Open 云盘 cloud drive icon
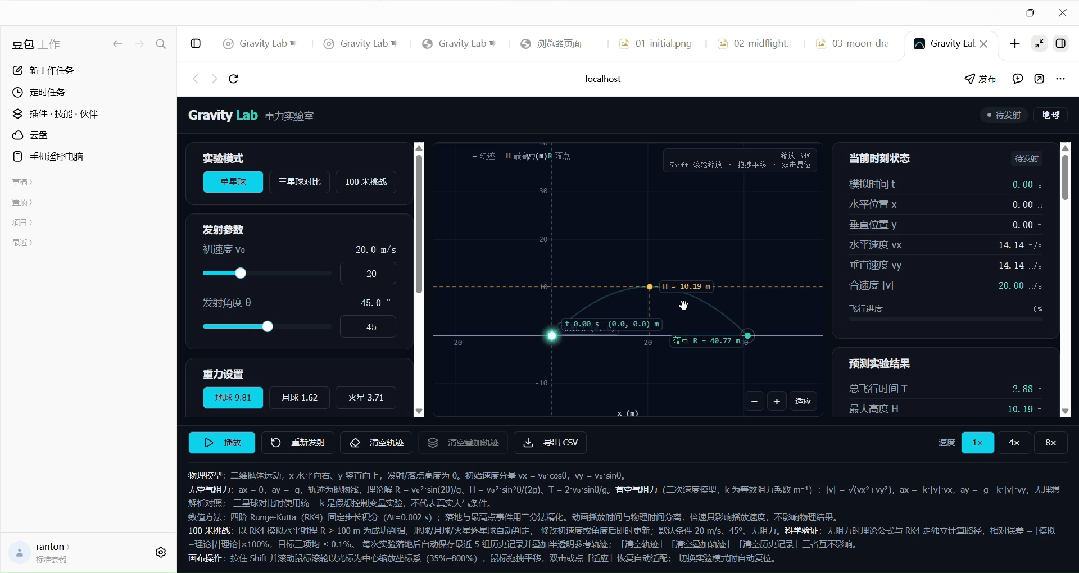This screenshot has width=1079, height=573. coord(18,135)
